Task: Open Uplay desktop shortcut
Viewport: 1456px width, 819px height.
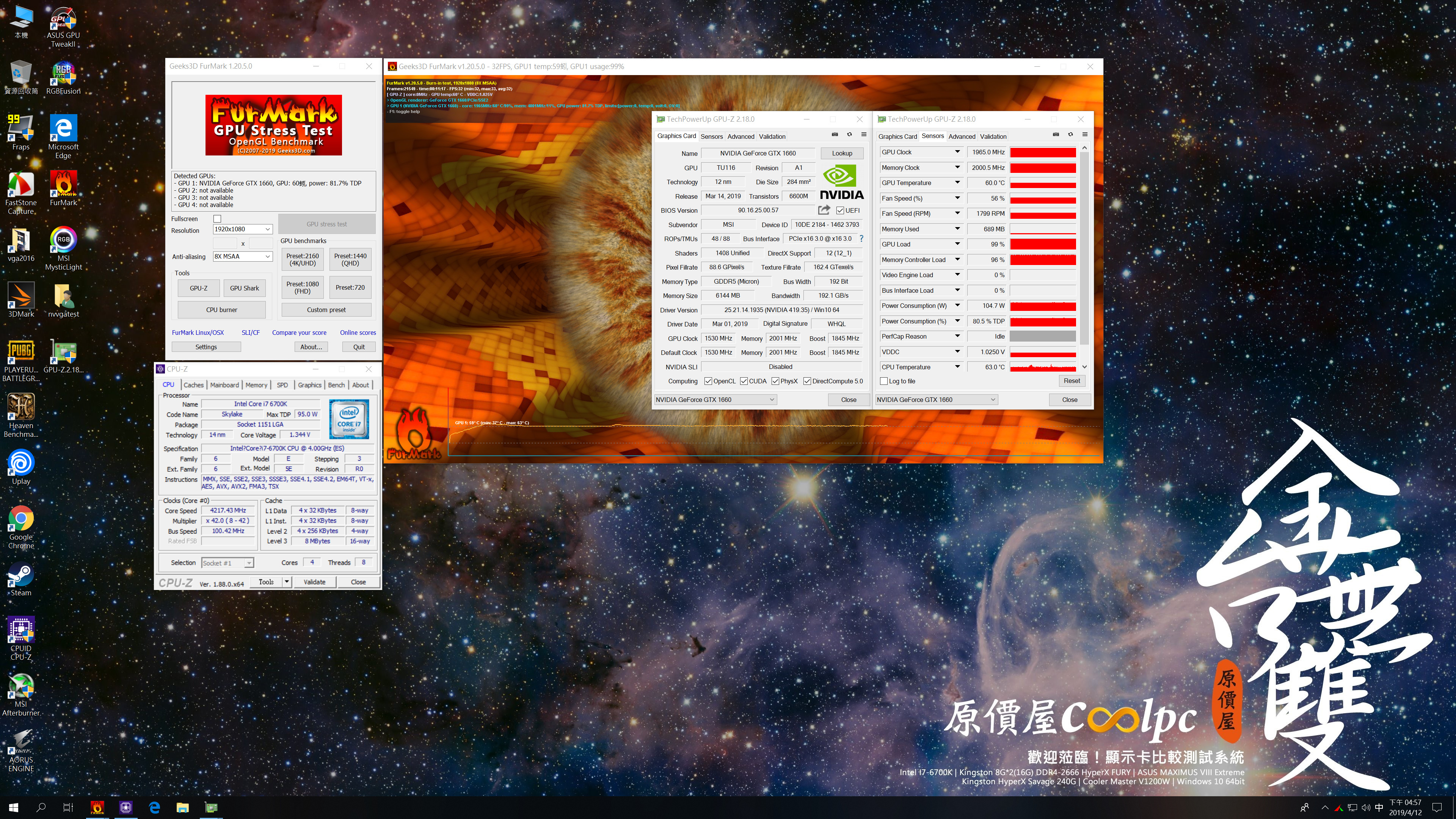Action: coord(21,467)
